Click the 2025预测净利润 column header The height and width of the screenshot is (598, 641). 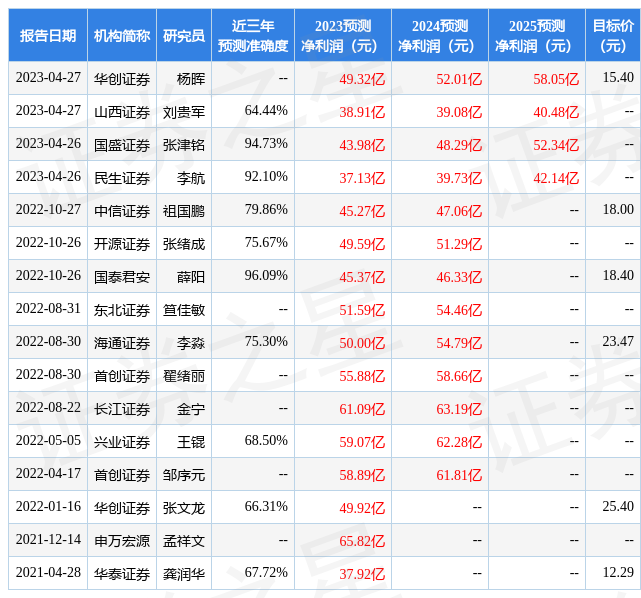point(537,36)
